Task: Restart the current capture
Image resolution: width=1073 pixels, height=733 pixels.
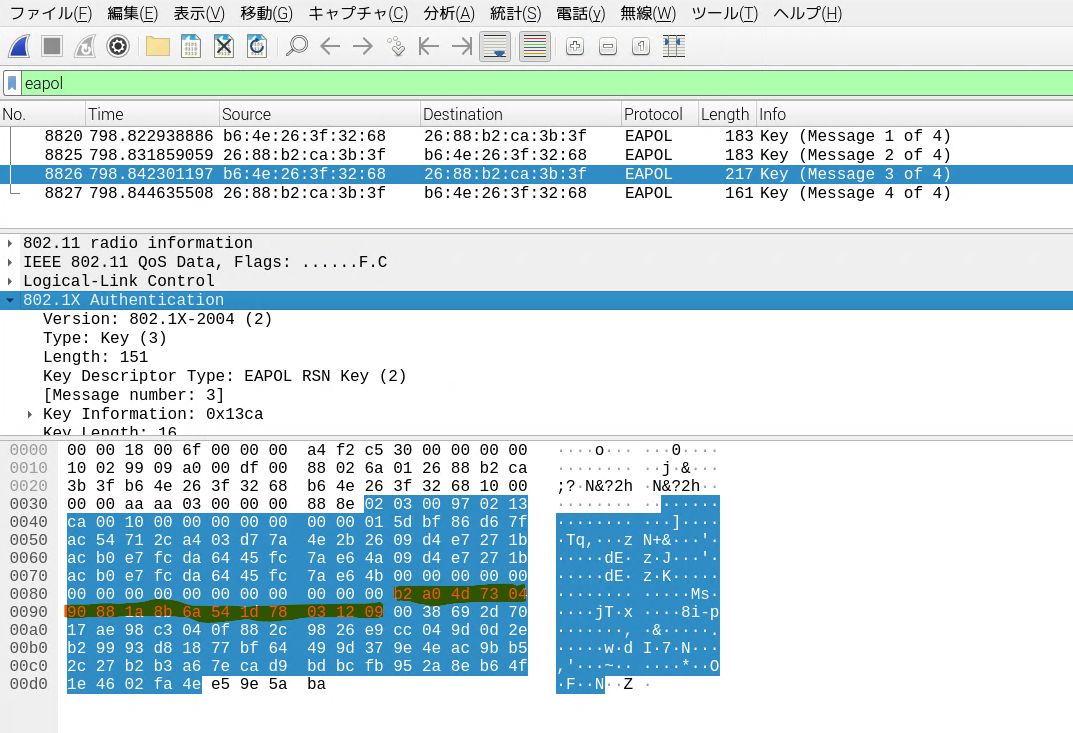Action: [x=85, y=47]
